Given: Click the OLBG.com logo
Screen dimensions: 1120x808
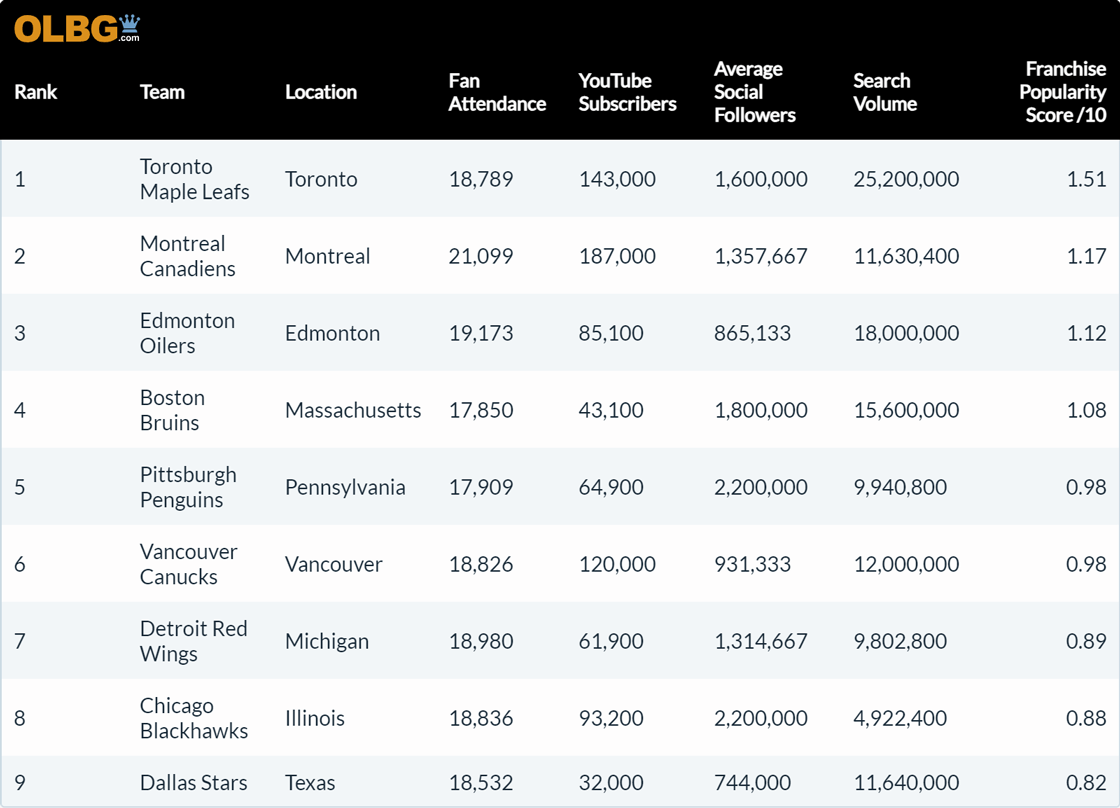Looking at the screenshot, I should (x=77, y=29).
